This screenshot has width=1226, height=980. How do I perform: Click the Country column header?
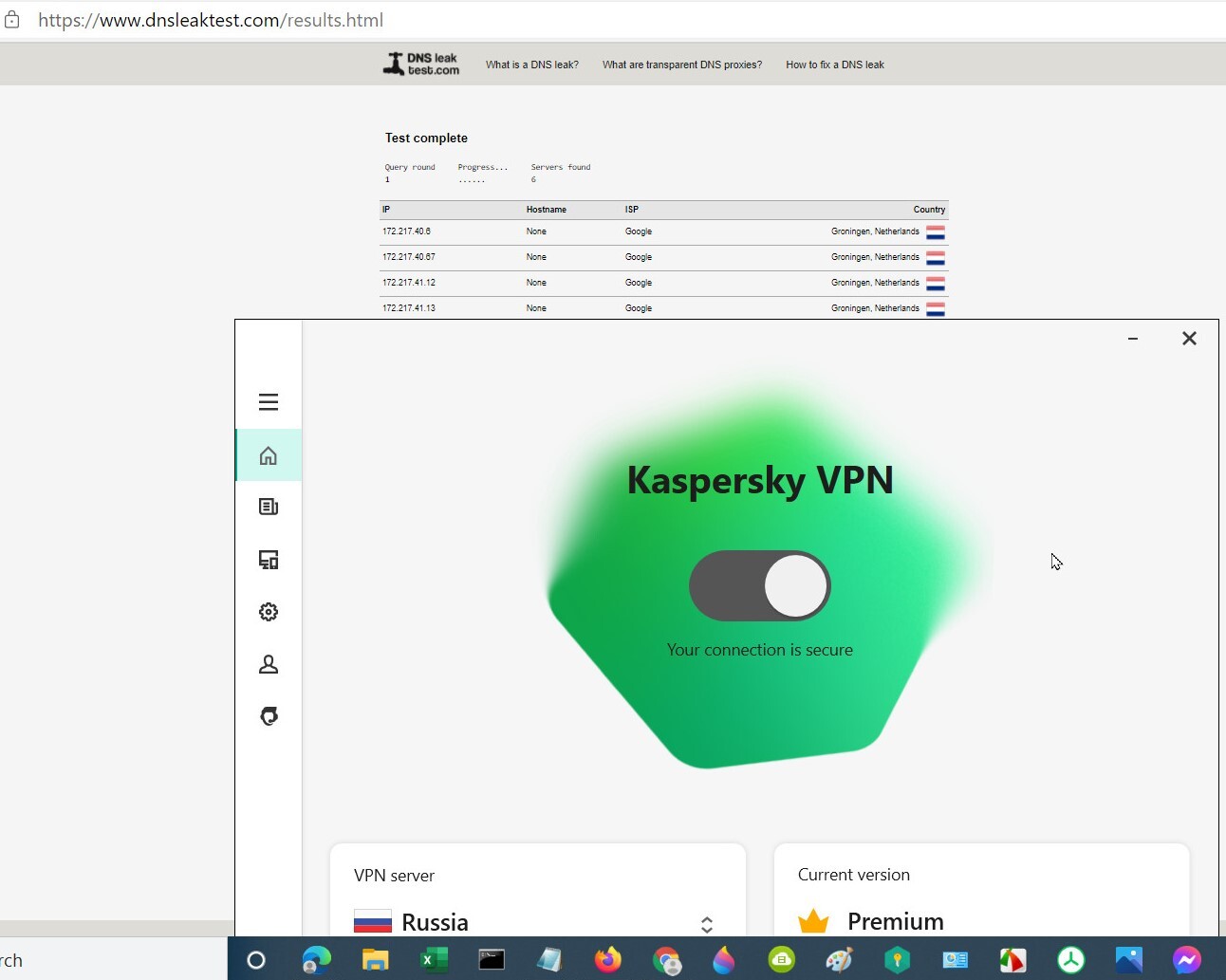tap(929, 210)
